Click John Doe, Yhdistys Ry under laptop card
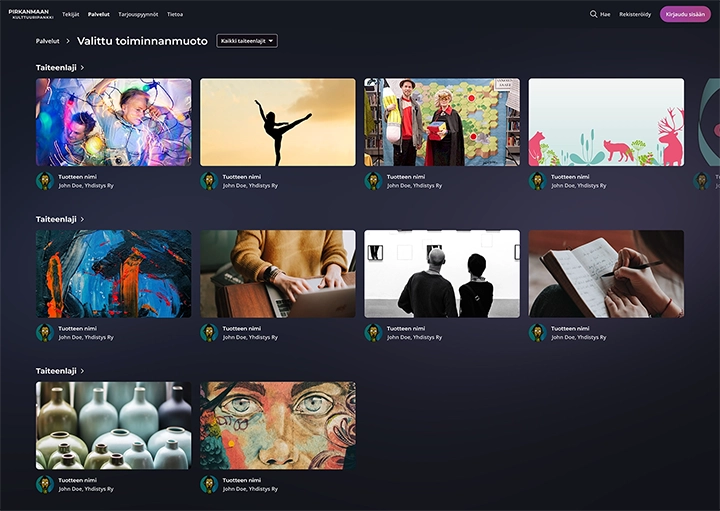The width and height of the screenshot is (720, 511). click(x=250, y=337)
